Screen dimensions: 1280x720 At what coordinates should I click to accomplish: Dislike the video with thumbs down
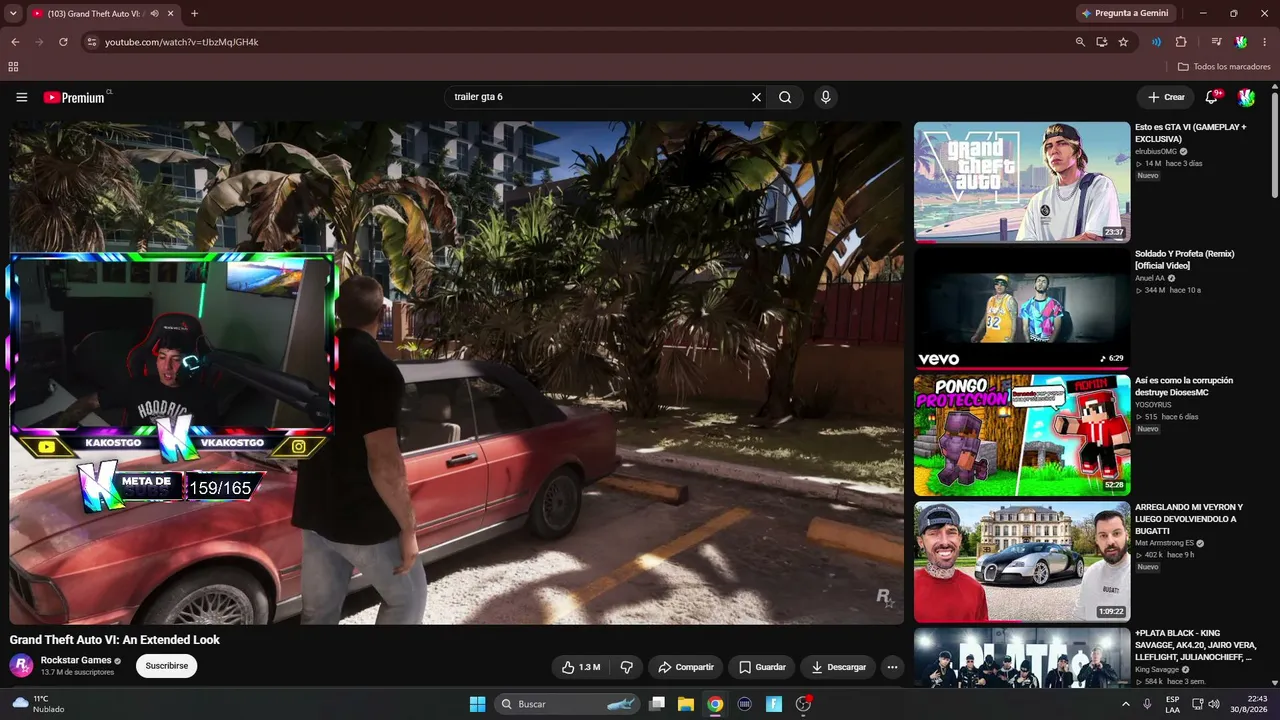pyautogui.click(x=627, y=667)
